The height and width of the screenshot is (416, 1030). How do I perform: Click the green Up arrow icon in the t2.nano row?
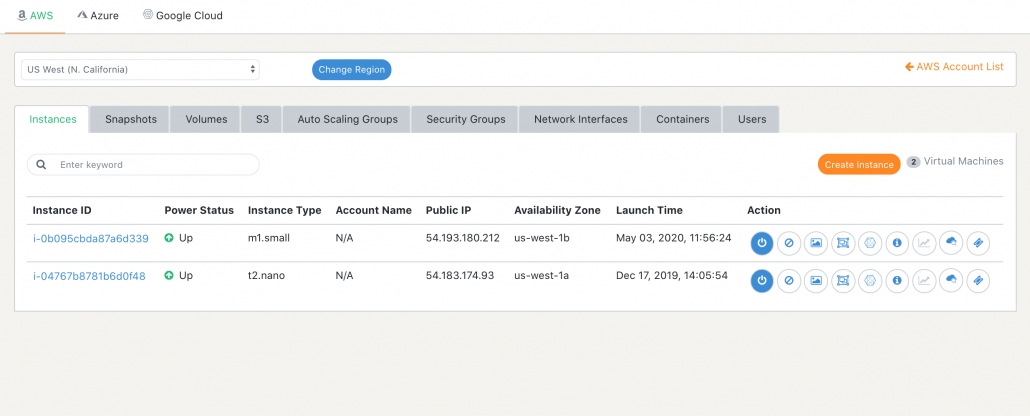coord(169,275)
